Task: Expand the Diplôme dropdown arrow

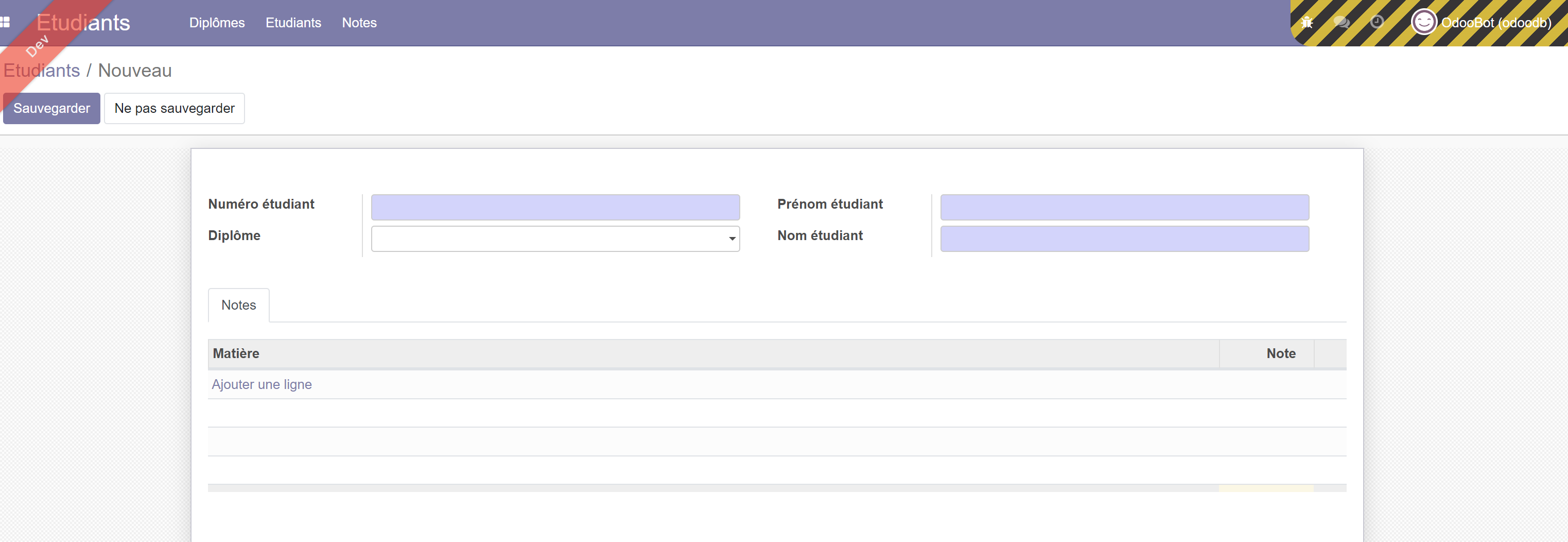Action: click(731, 239)
